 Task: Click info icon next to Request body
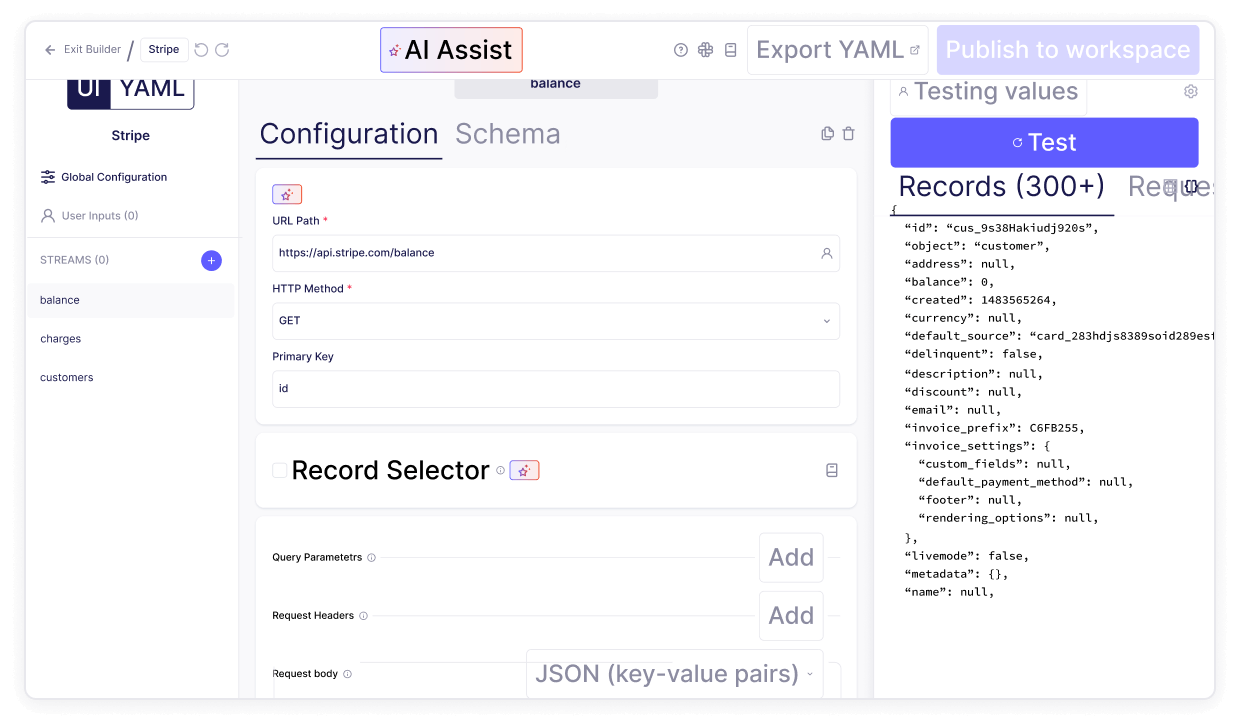[x=347, y=674]
